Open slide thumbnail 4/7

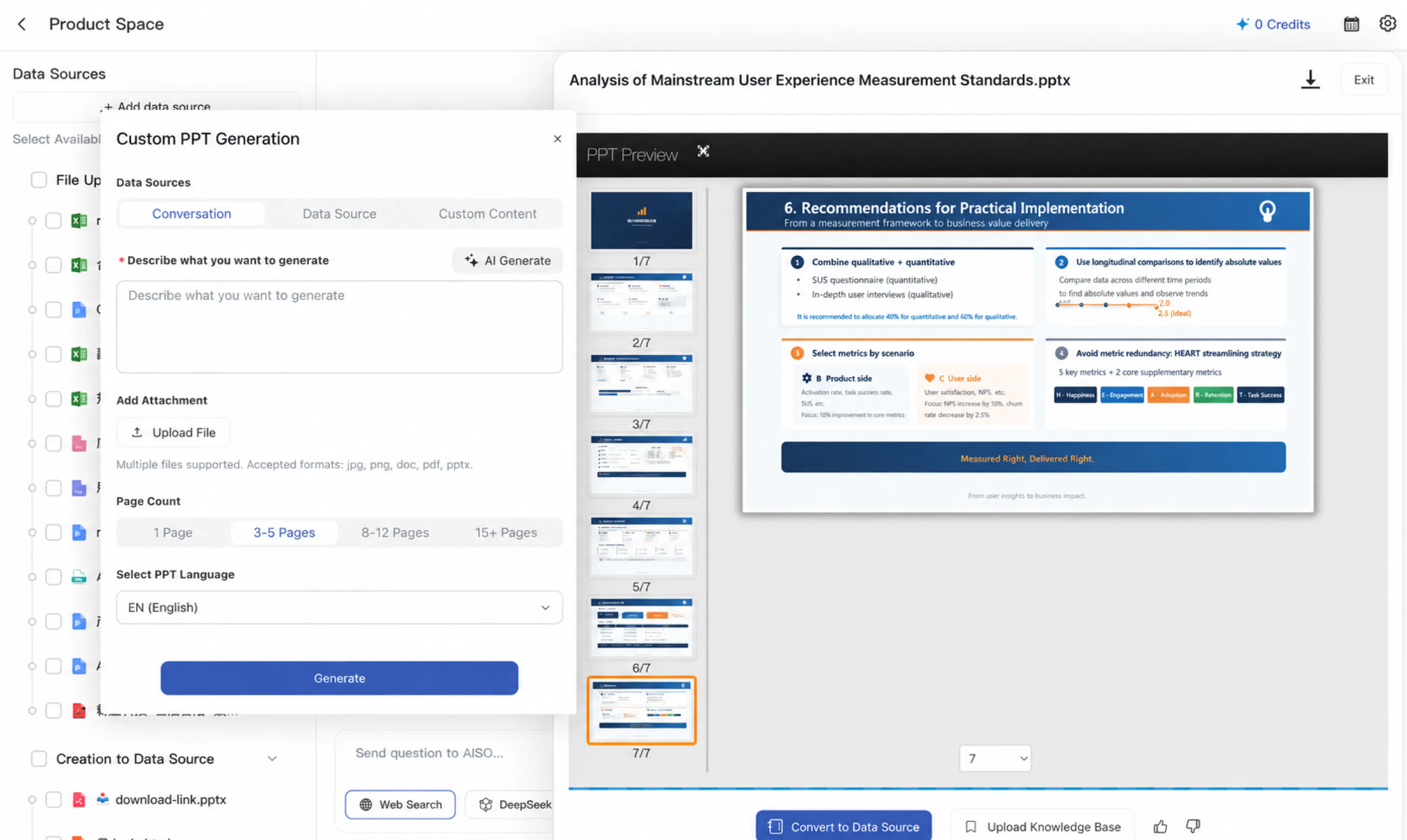(x=641, y=465)
